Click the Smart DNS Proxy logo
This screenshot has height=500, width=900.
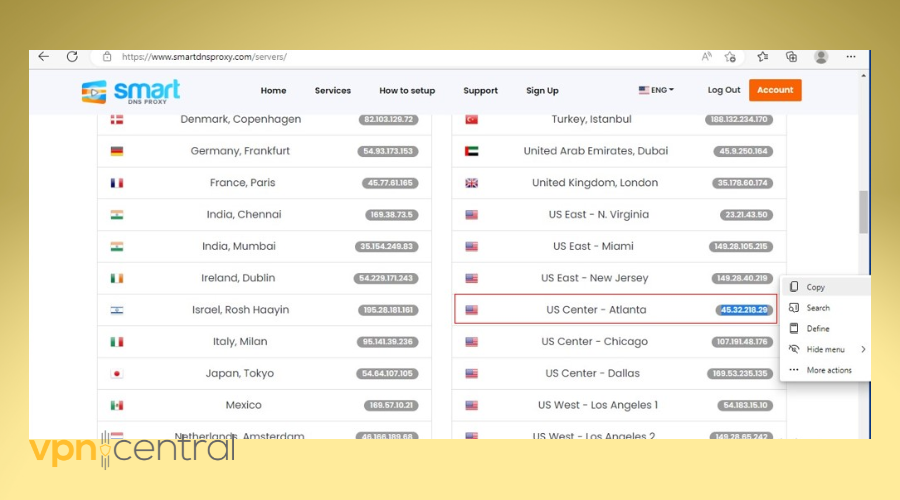(x=131, y=91)
